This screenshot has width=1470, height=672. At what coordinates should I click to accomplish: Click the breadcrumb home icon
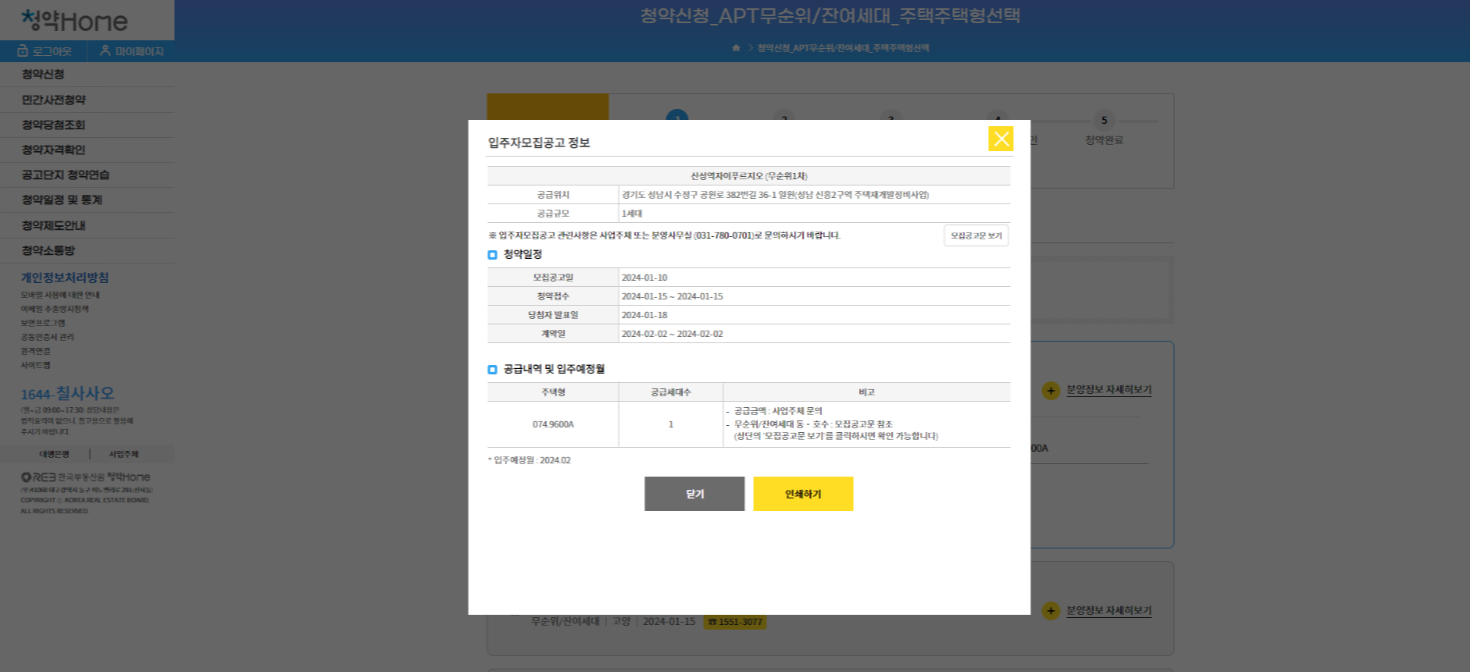point(736,48)
